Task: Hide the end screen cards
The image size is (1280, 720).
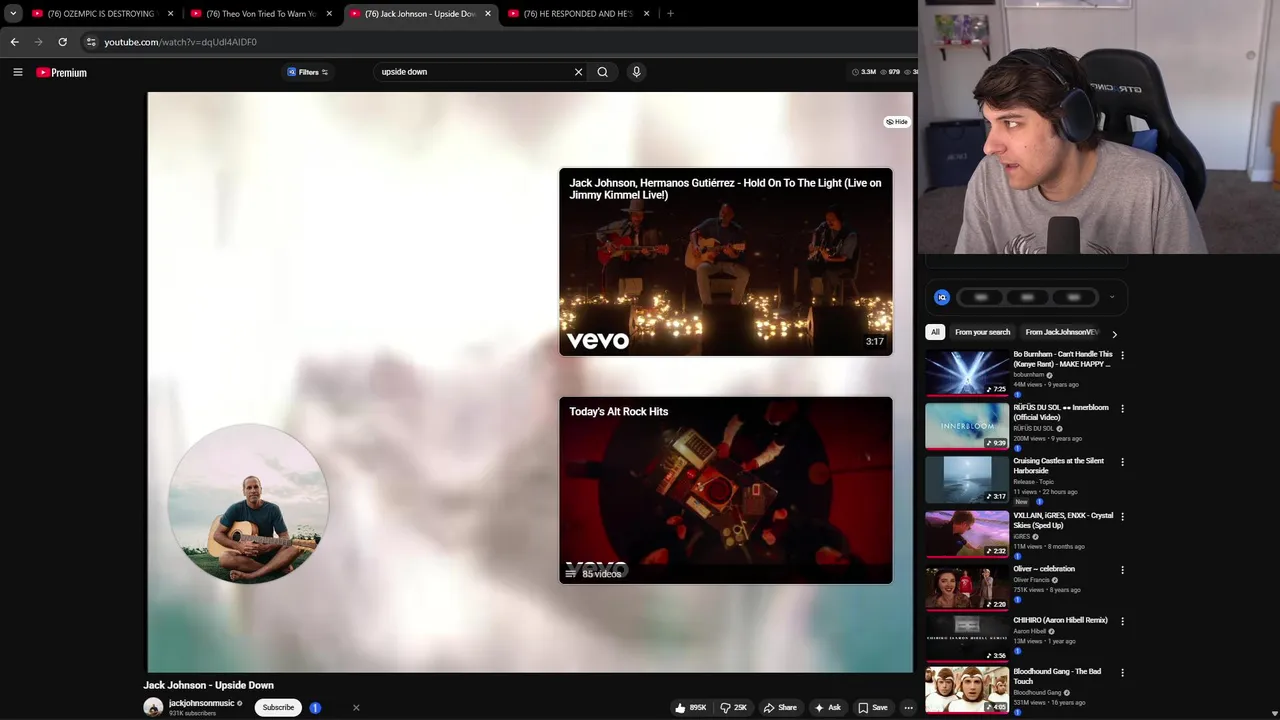Action: (897, 122)
